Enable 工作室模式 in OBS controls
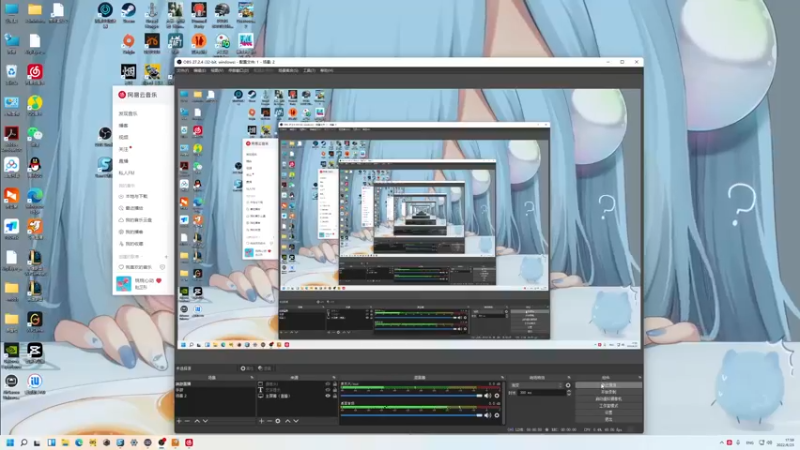This screenshot has height=450, width=800. [x=608, y=406]
